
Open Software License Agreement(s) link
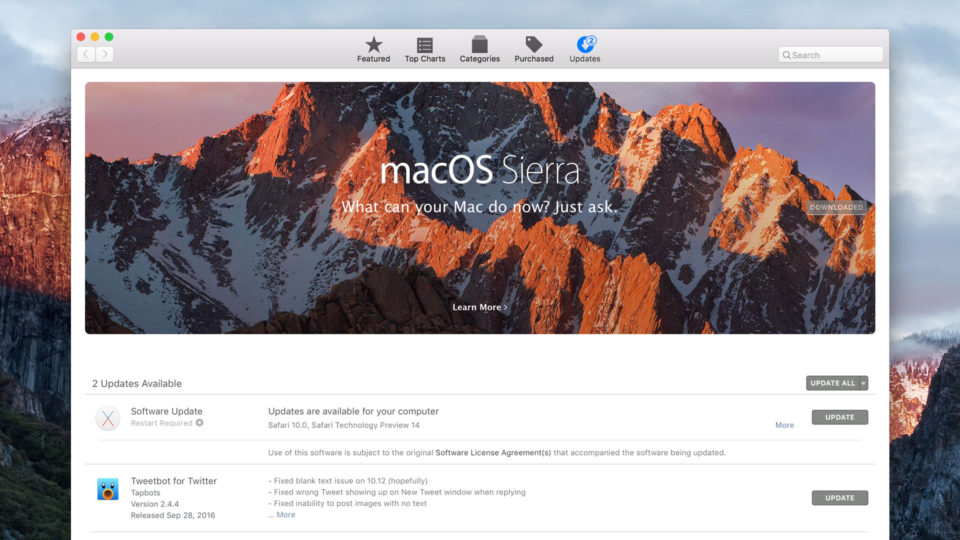point(493,452)
